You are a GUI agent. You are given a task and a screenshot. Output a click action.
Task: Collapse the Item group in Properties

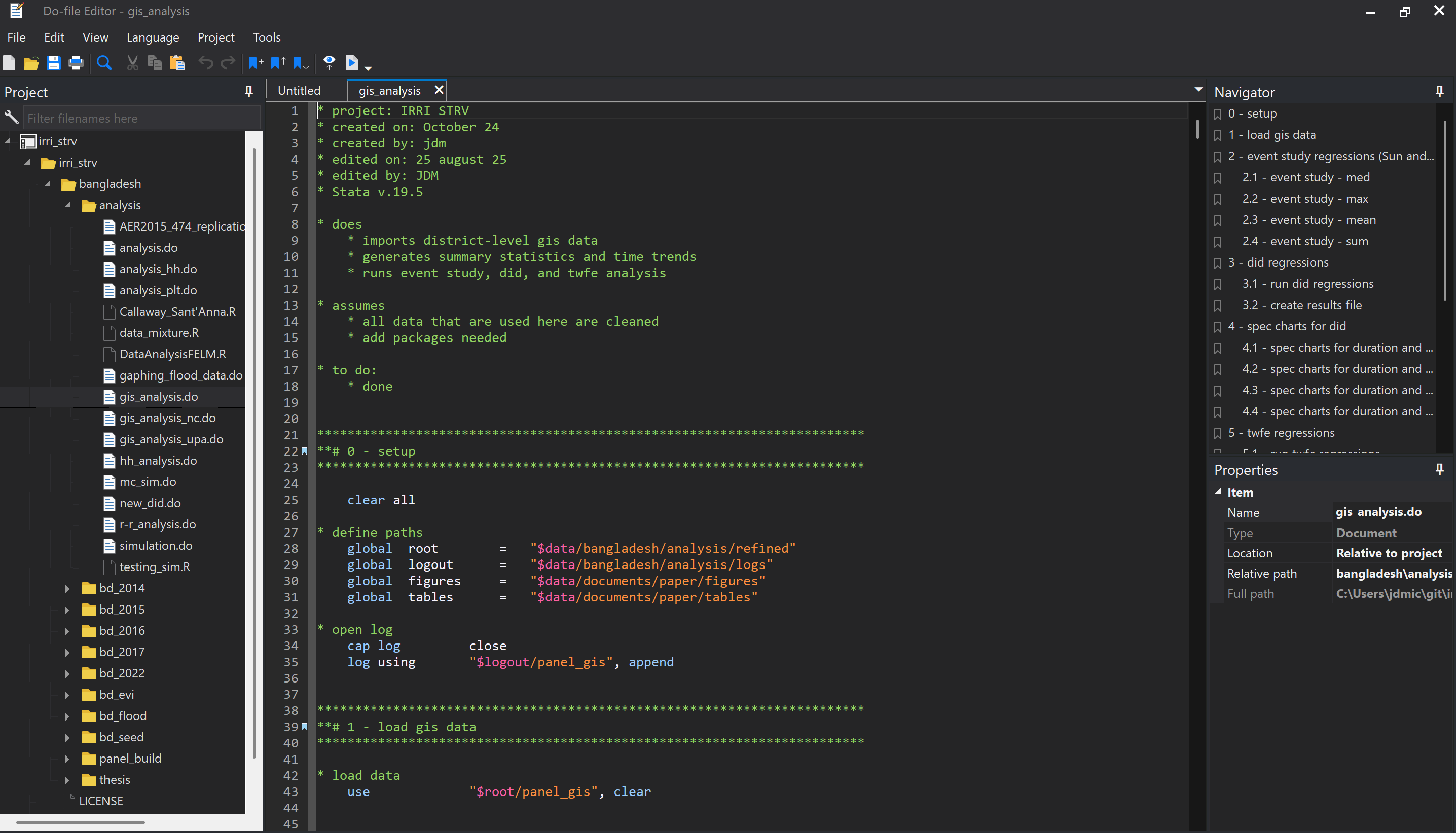click(1218, 491)
